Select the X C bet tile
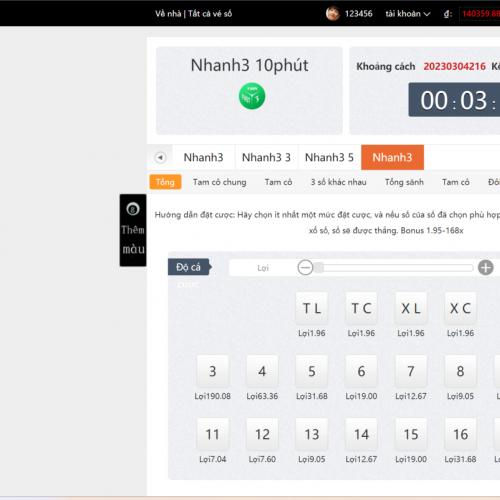 click(460, 308)
